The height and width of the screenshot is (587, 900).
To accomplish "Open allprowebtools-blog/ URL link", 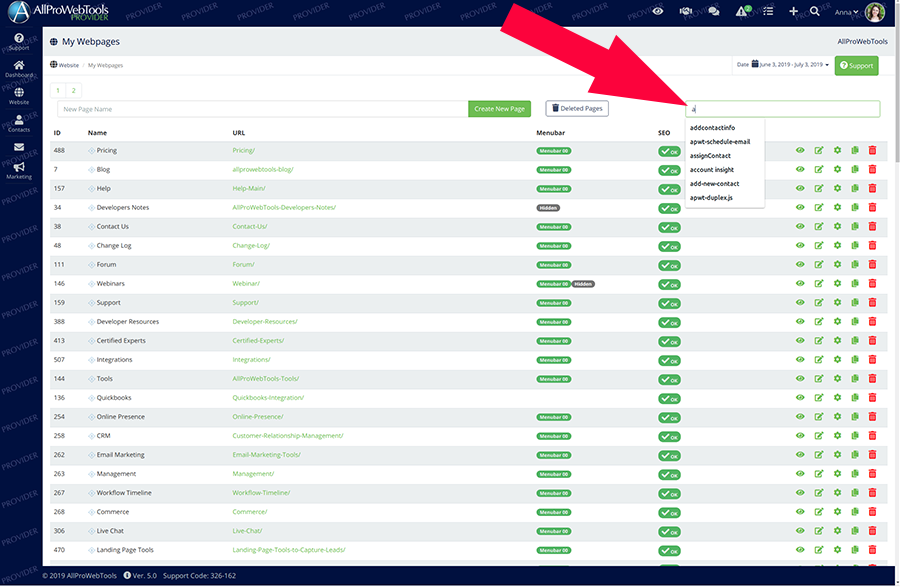I will pyautogui.click(x=263, y=169).
